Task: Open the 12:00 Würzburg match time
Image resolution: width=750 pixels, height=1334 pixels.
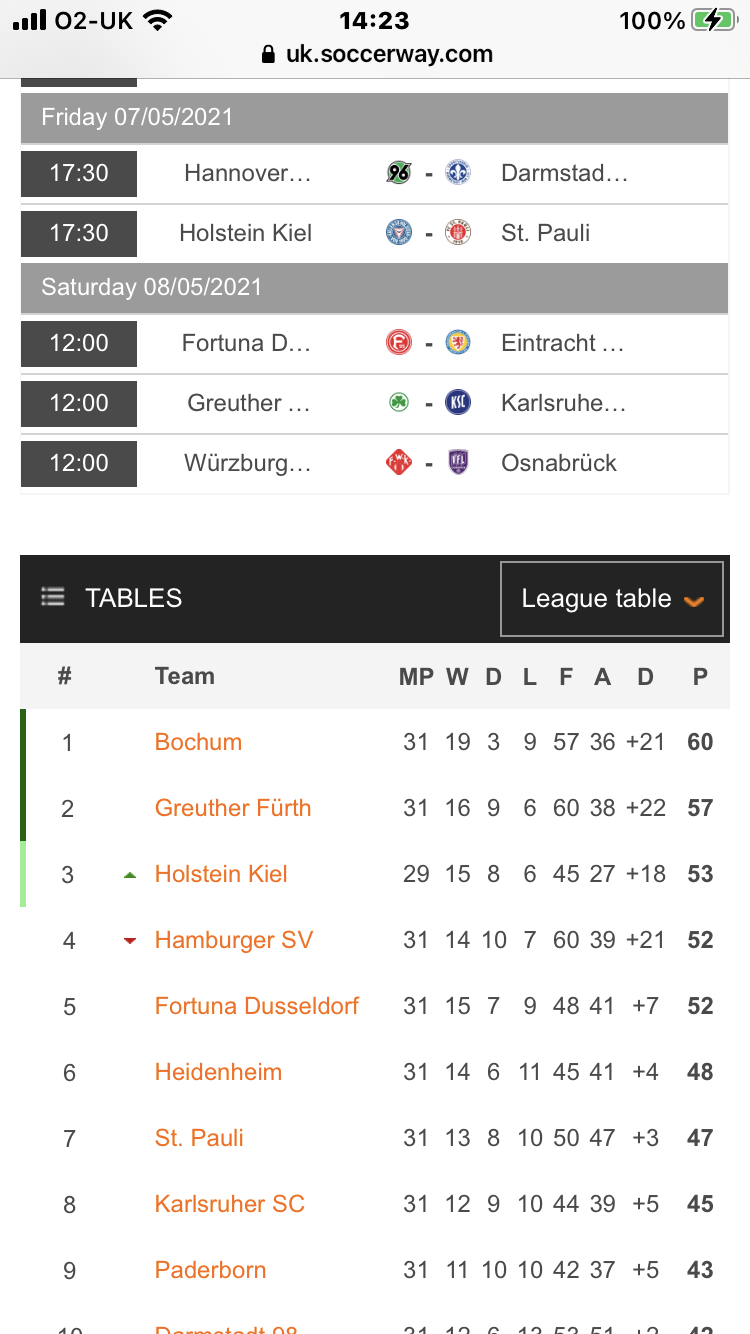Action: pyautogui.click(x=79, y=463)
